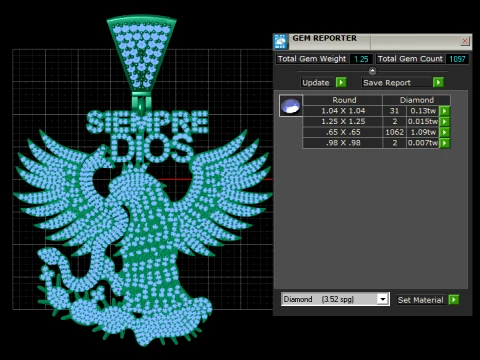Click green arrow for .98 X .98 row
This screenshot has width=480, height=360.
[x=445, y=143]
